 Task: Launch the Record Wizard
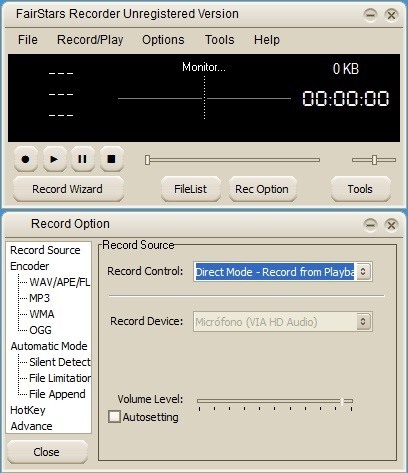click(x=68, y=189)
